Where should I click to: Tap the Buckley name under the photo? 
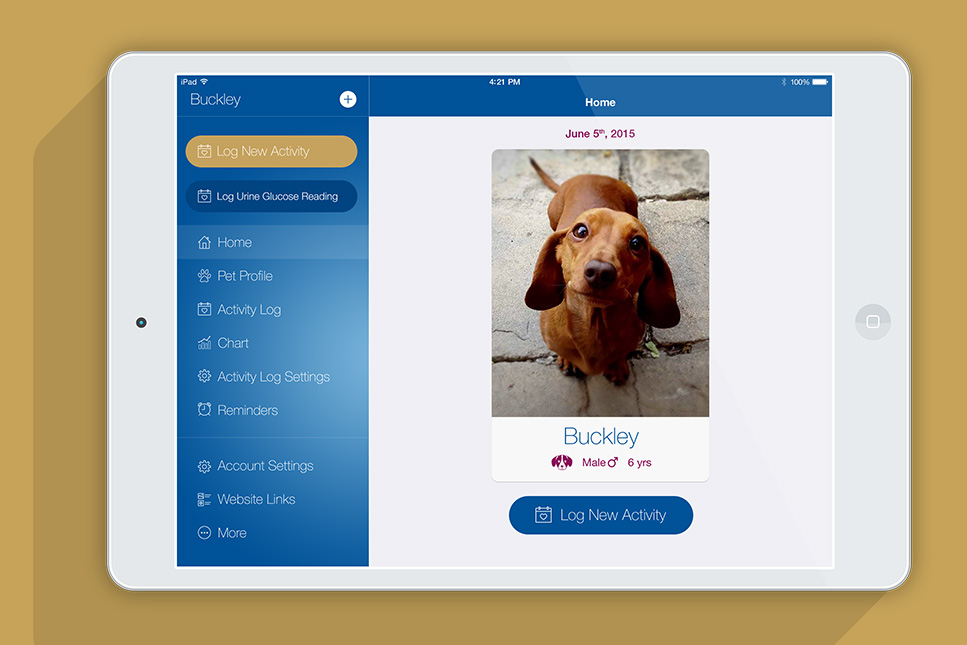[601, 437]
